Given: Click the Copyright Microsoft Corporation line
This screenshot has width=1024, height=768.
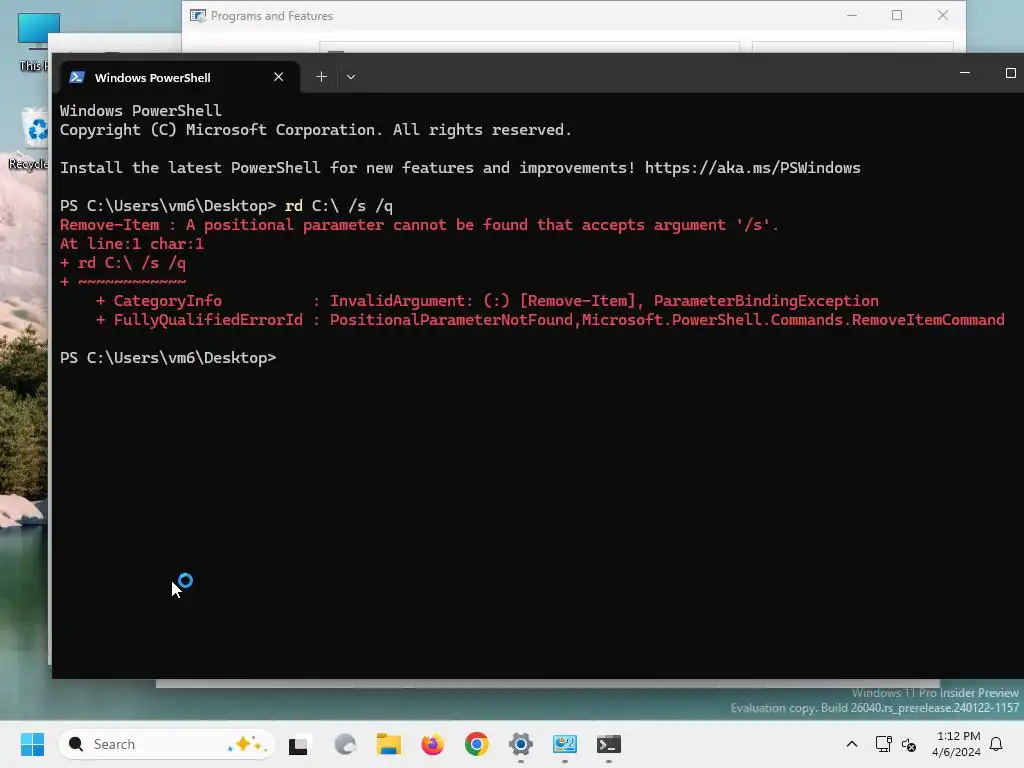Looking at the screenshot, I should (x=315, y=130).
